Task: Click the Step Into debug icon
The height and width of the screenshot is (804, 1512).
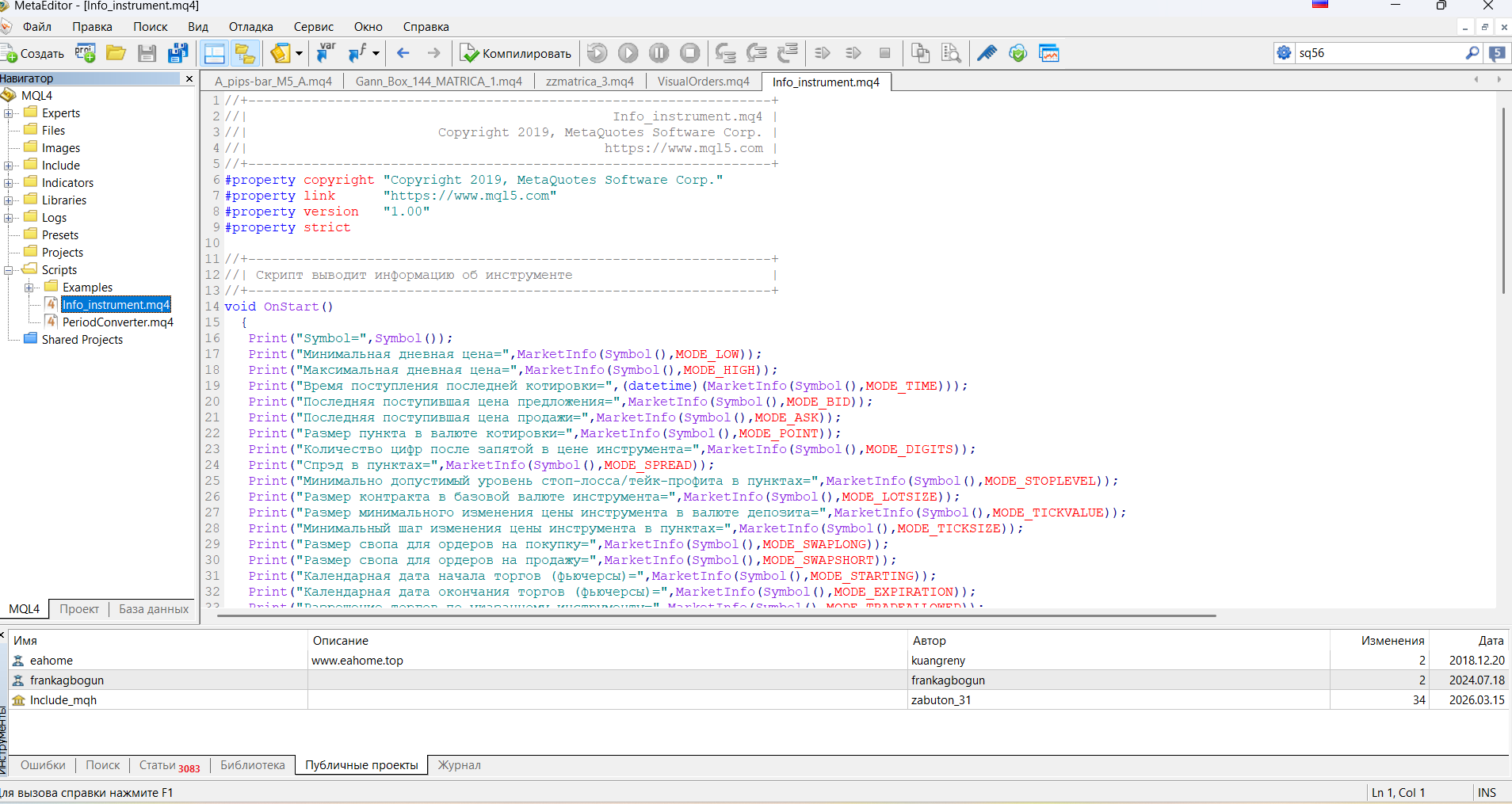Action: pyautogui.click(x=725, y=53)
